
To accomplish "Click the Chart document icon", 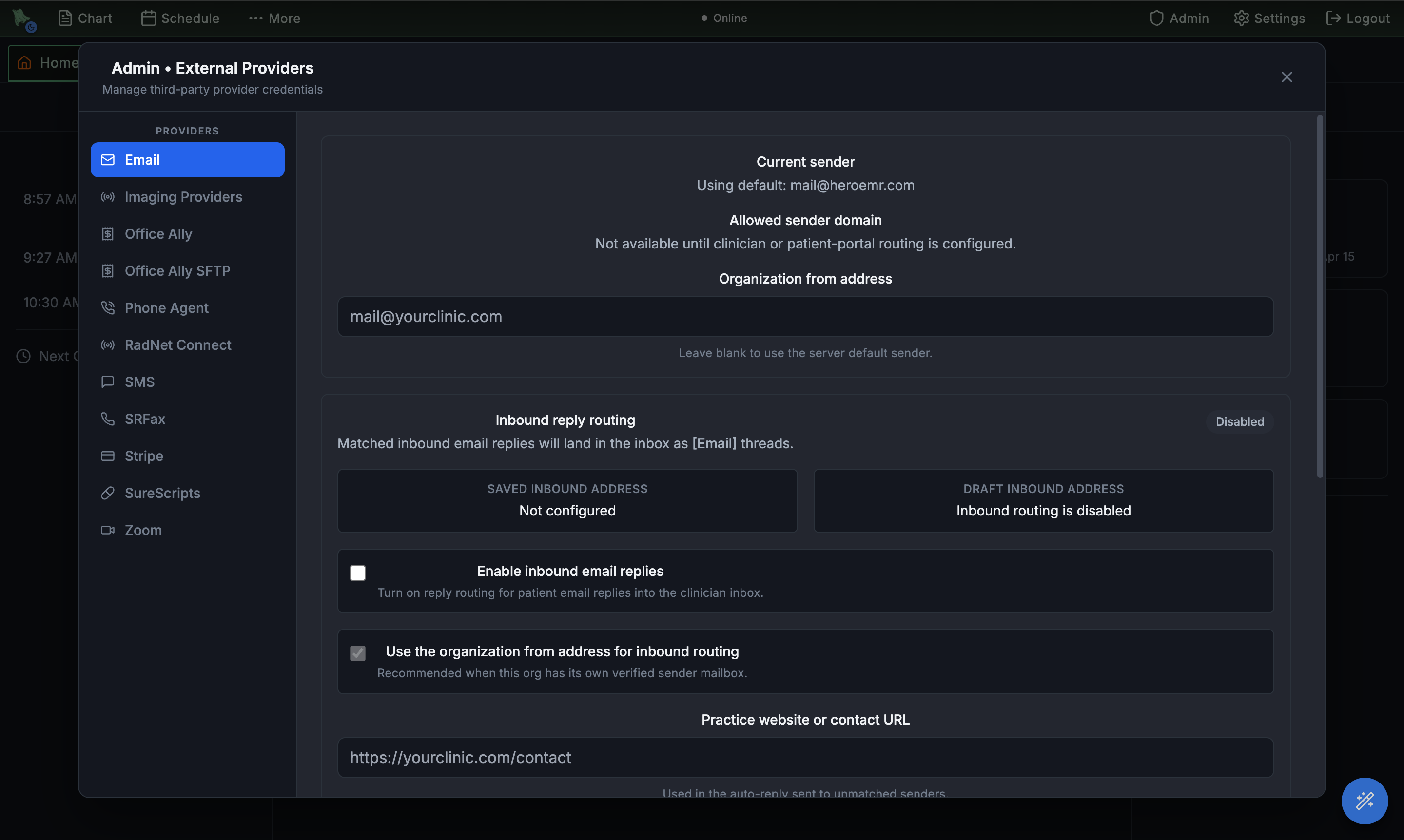I will click(65, 18).
